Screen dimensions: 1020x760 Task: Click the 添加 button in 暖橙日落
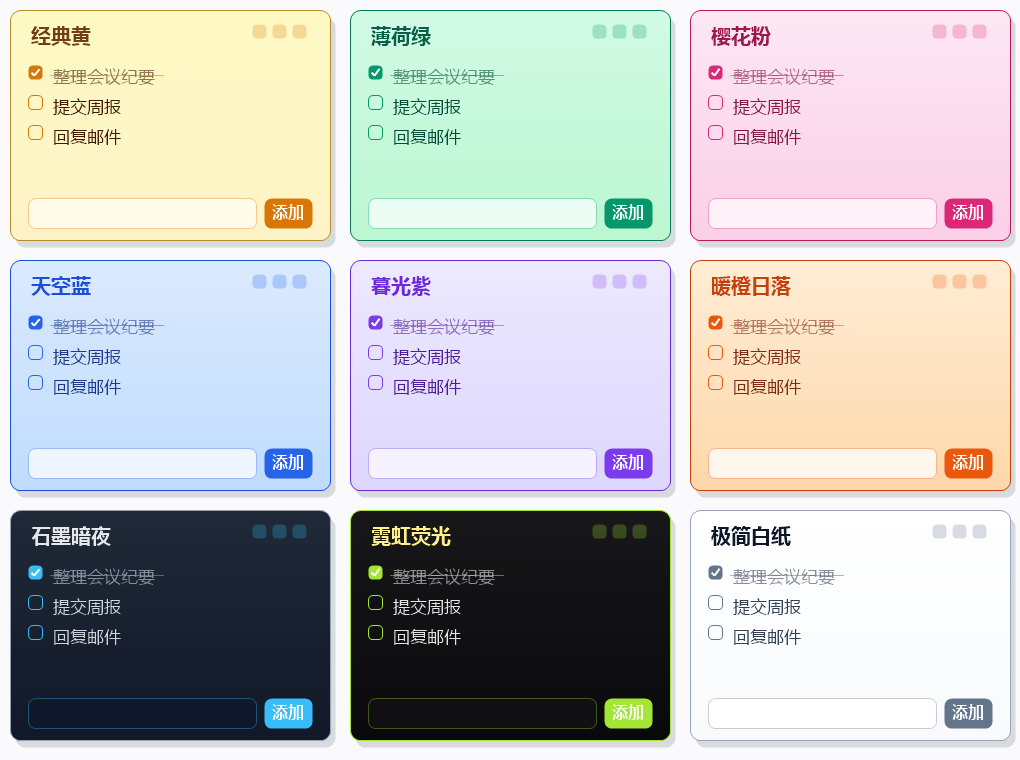[x=968, y=463]
